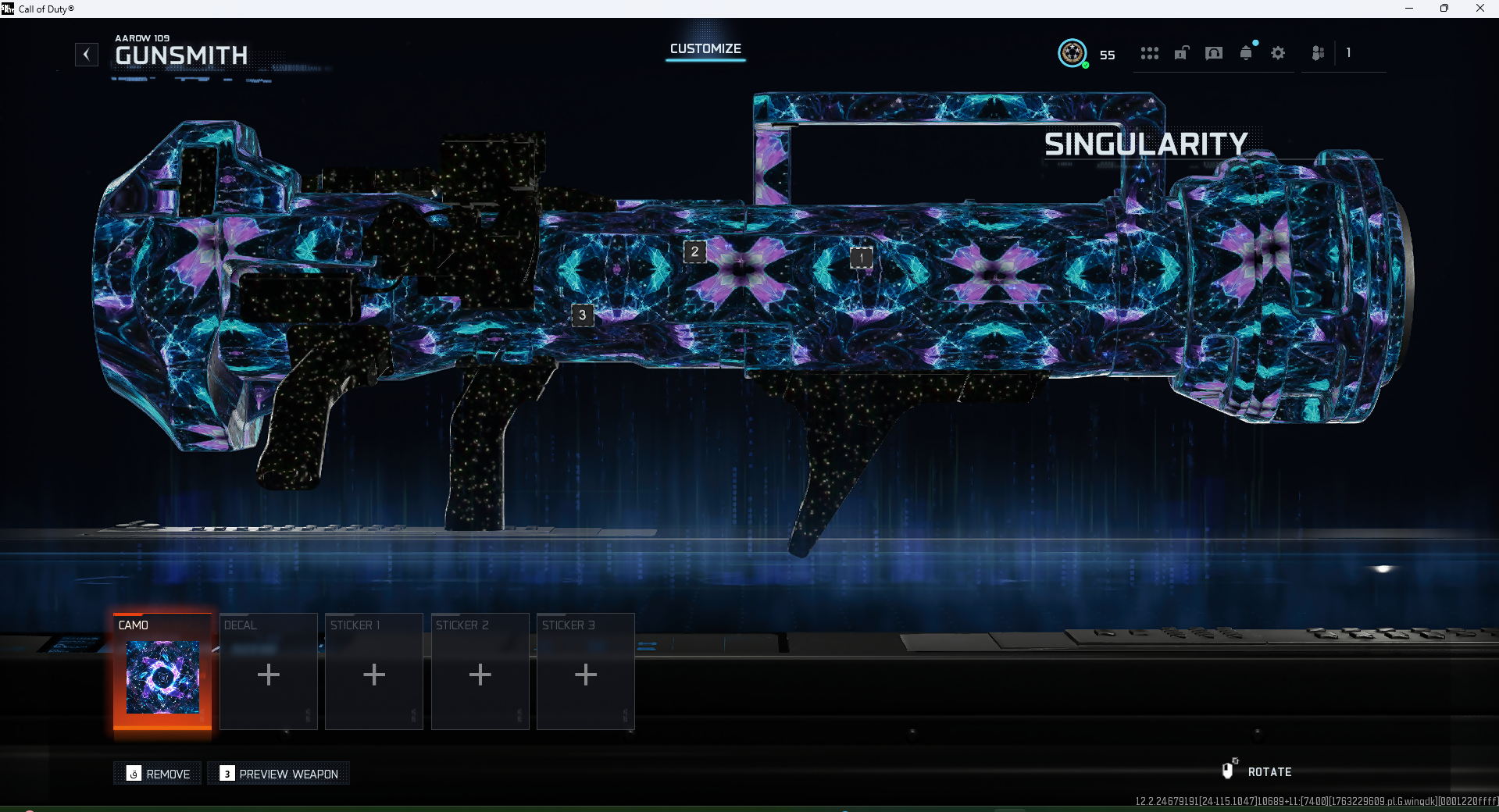Select the Camo slot with Singularity
1499x812 pixels.
click(162, 671)
